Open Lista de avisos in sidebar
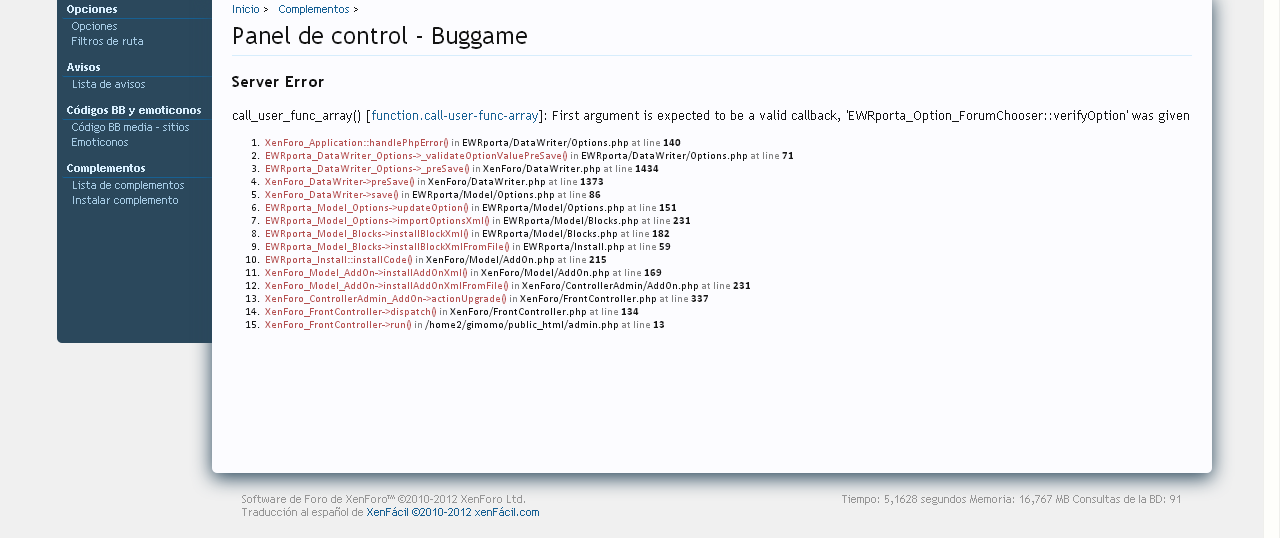The height and width of the screenshot is (538, 1280). (x=108, y=84)
